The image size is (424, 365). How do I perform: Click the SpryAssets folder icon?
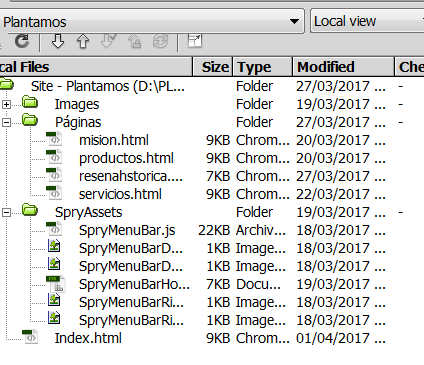pyautogui.click(x=30, y=210)
